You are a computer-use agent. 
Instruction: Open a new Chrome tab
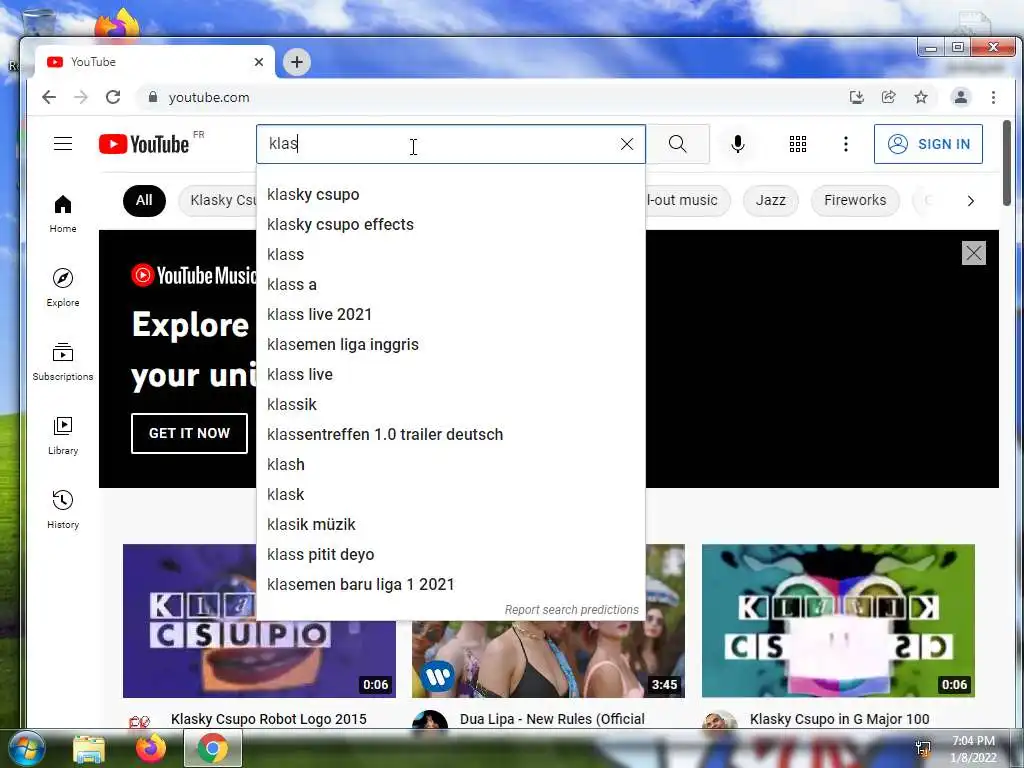click(x=296, y=62)
